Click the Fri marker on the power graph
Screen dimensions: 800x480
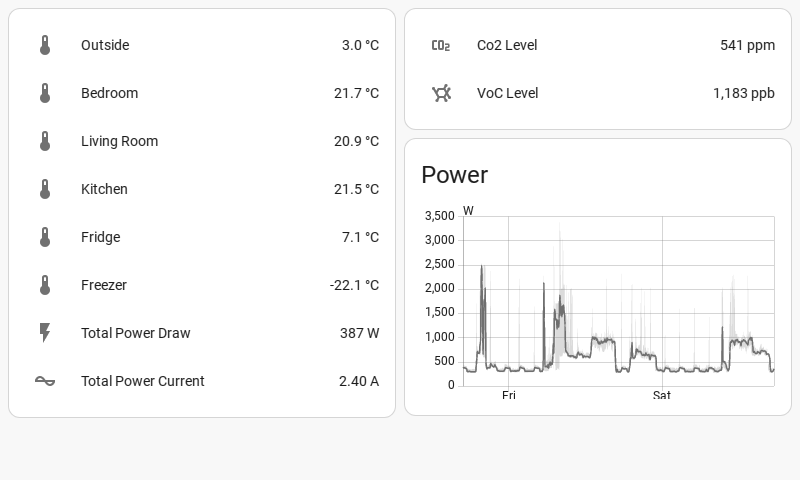(509, 396)
